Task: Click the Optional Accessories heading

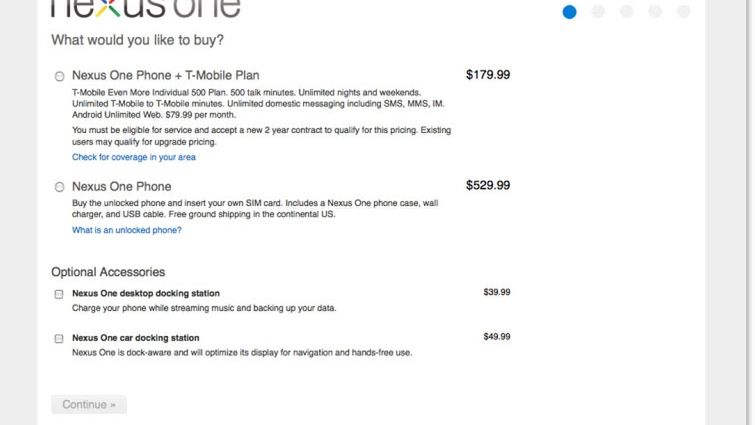Action: click(x=108, y=272)
